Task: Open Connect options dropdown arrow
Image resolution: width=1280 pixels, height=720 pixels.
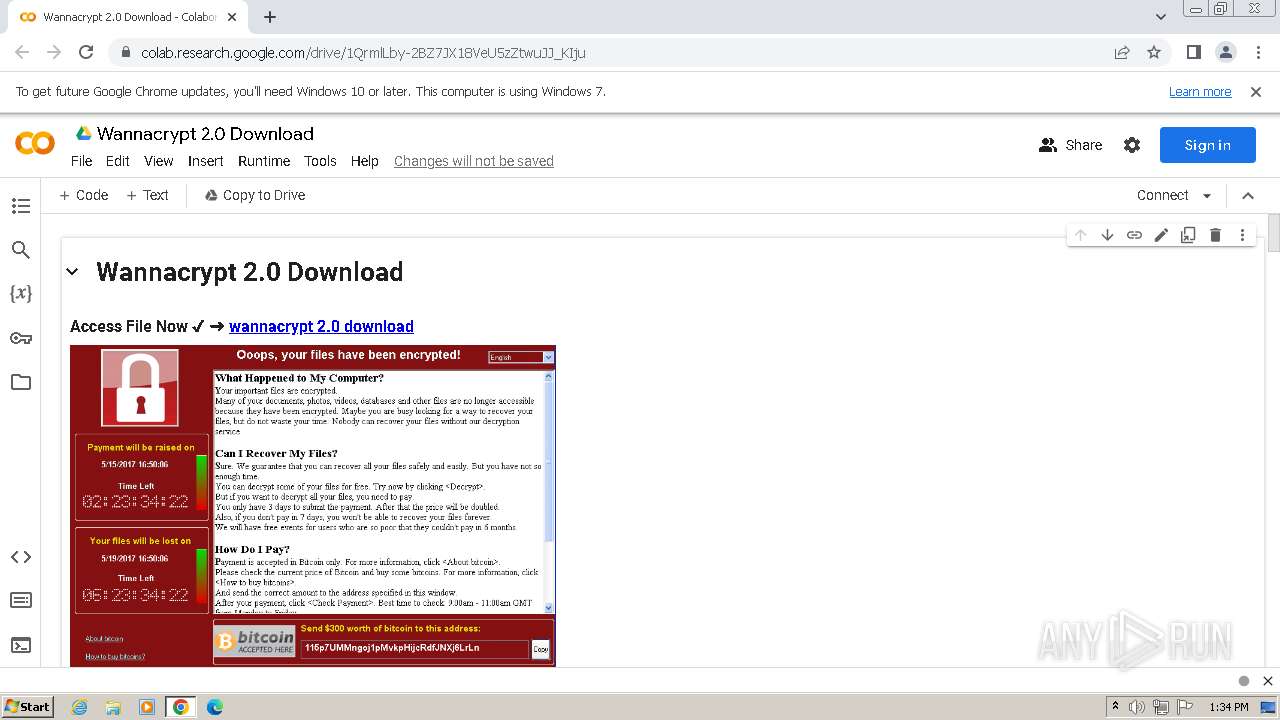Action: click(x=1207, y=195)
